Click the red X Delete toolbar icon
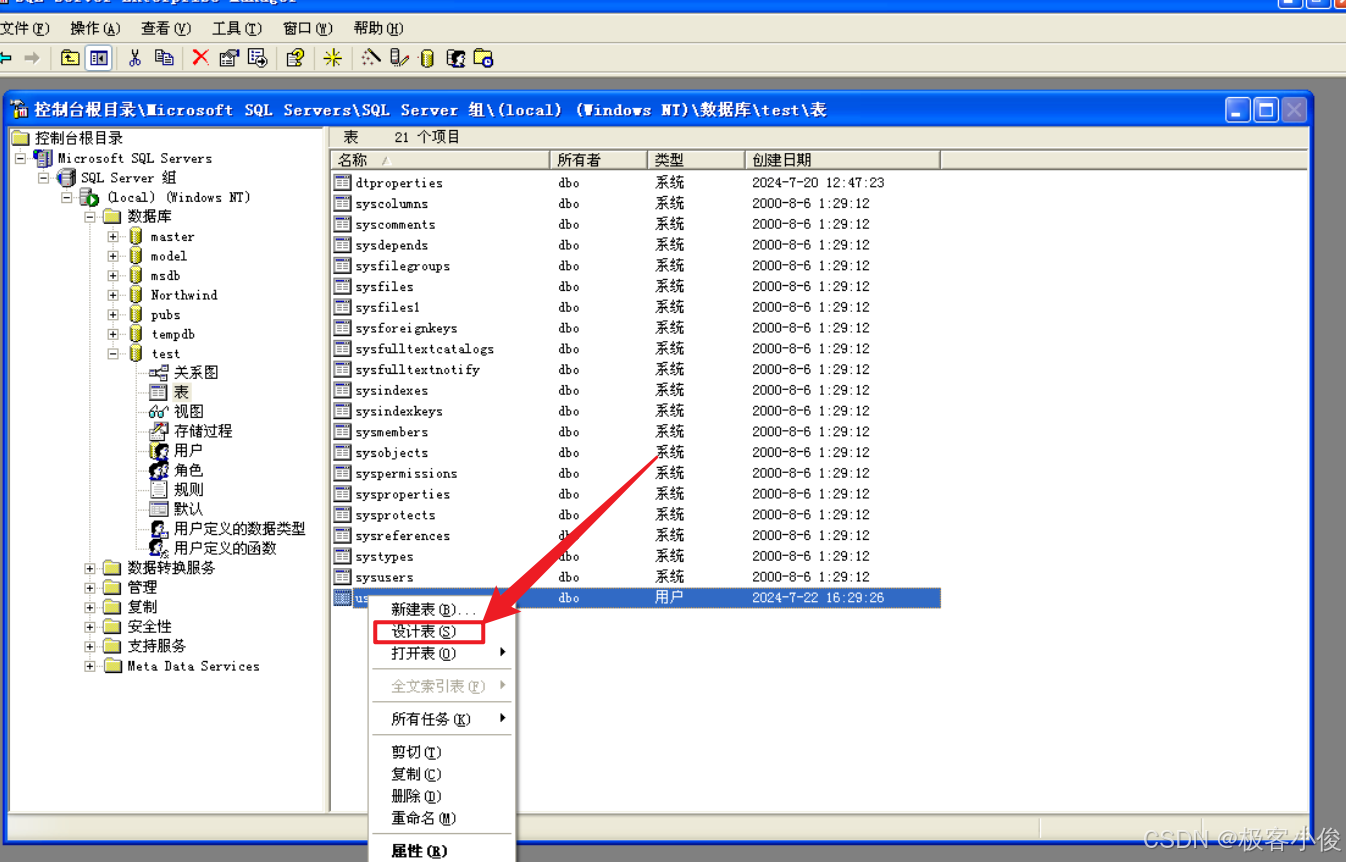1346x862 pixels. [200, 58]
